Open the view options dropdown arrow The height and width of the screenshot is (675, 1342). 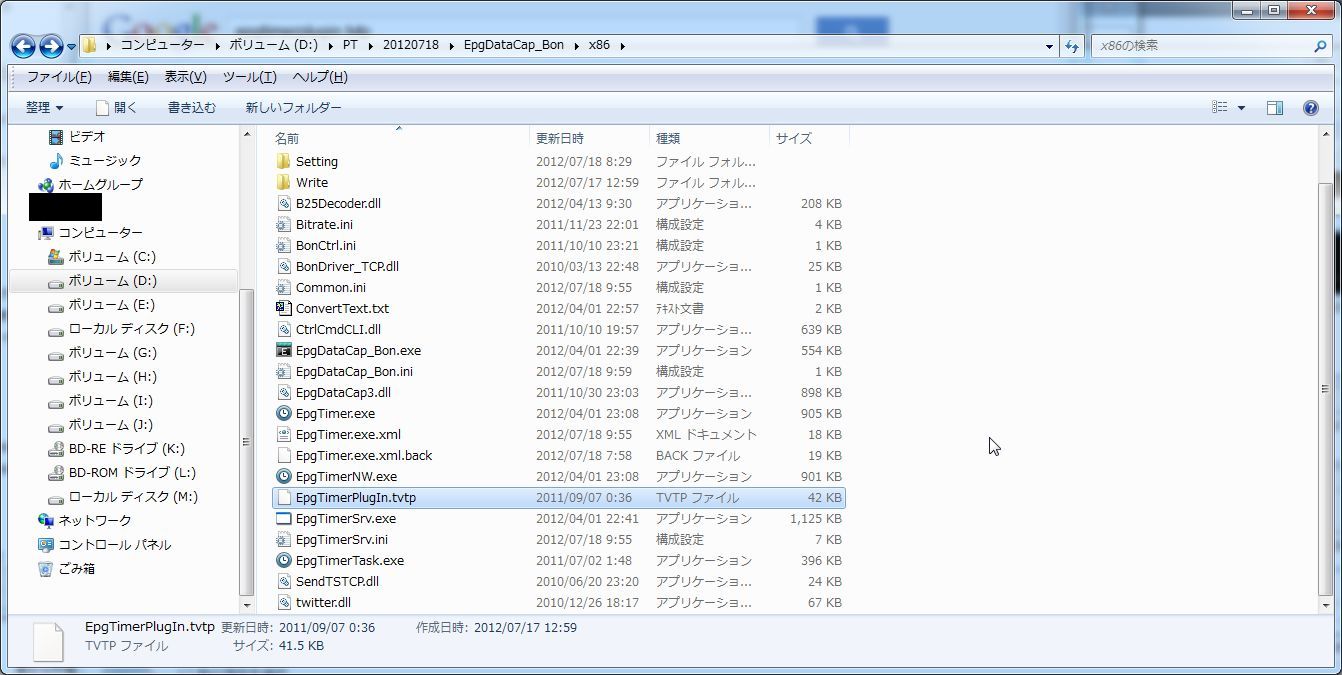(x=1242, y=107)
